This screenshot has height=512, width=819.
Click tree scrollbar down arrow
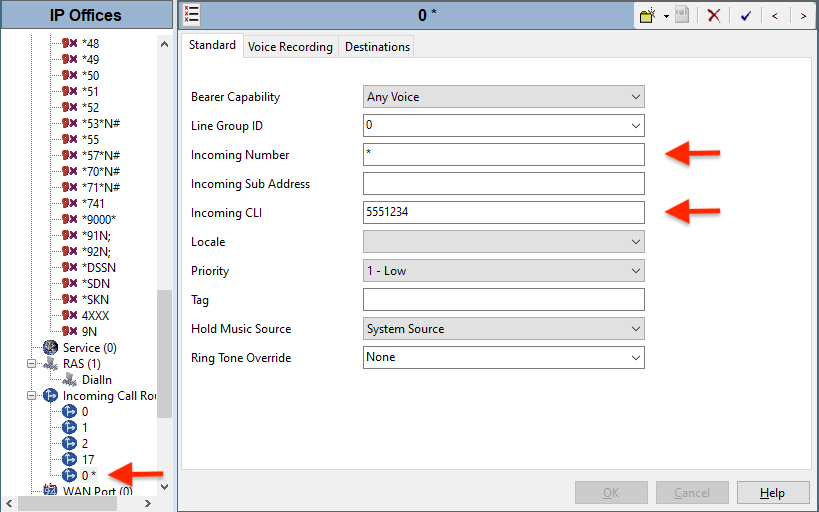(x=165, y=487)
